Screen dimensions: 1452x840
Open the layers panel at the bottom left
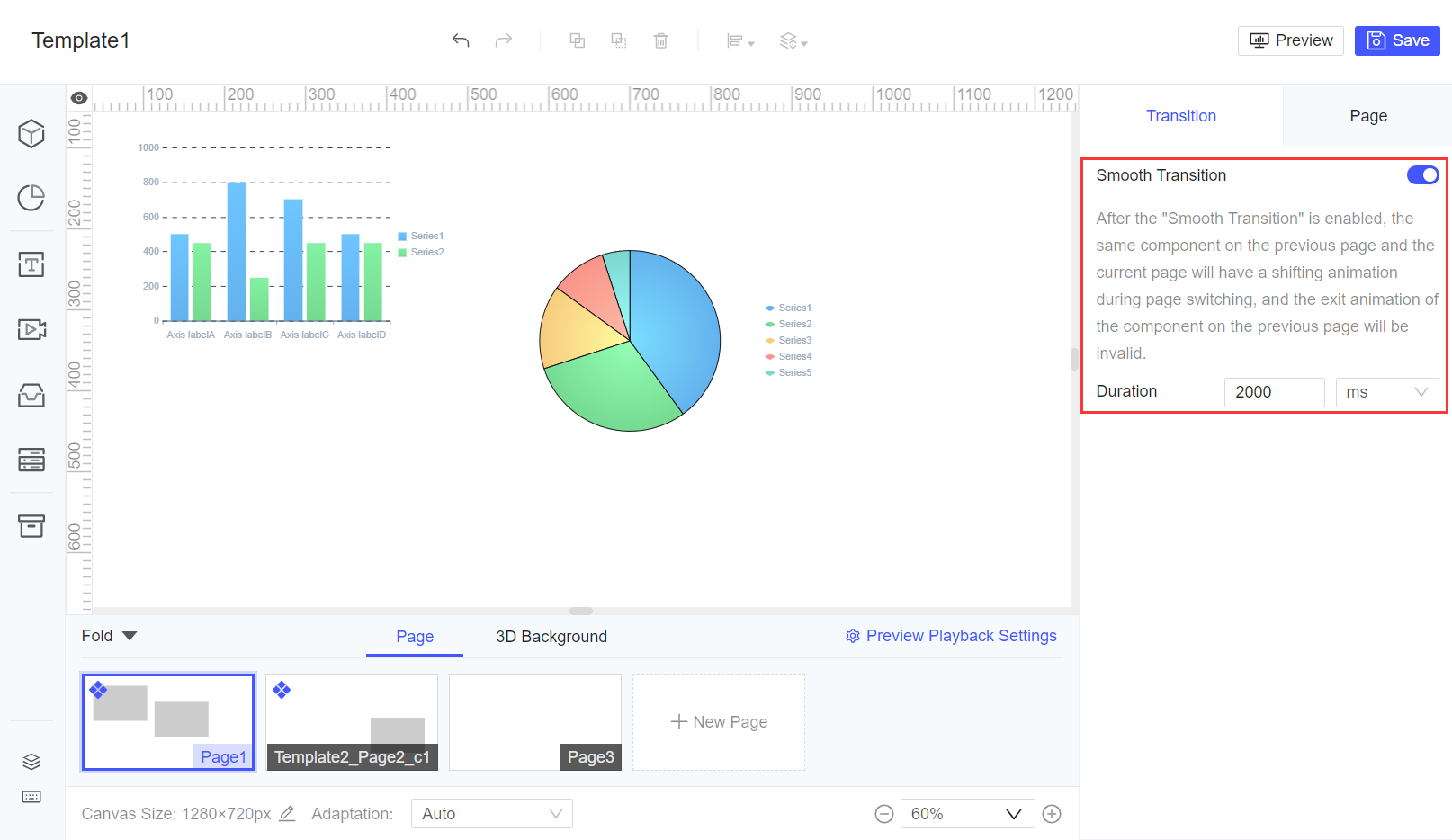pos(31,761)
